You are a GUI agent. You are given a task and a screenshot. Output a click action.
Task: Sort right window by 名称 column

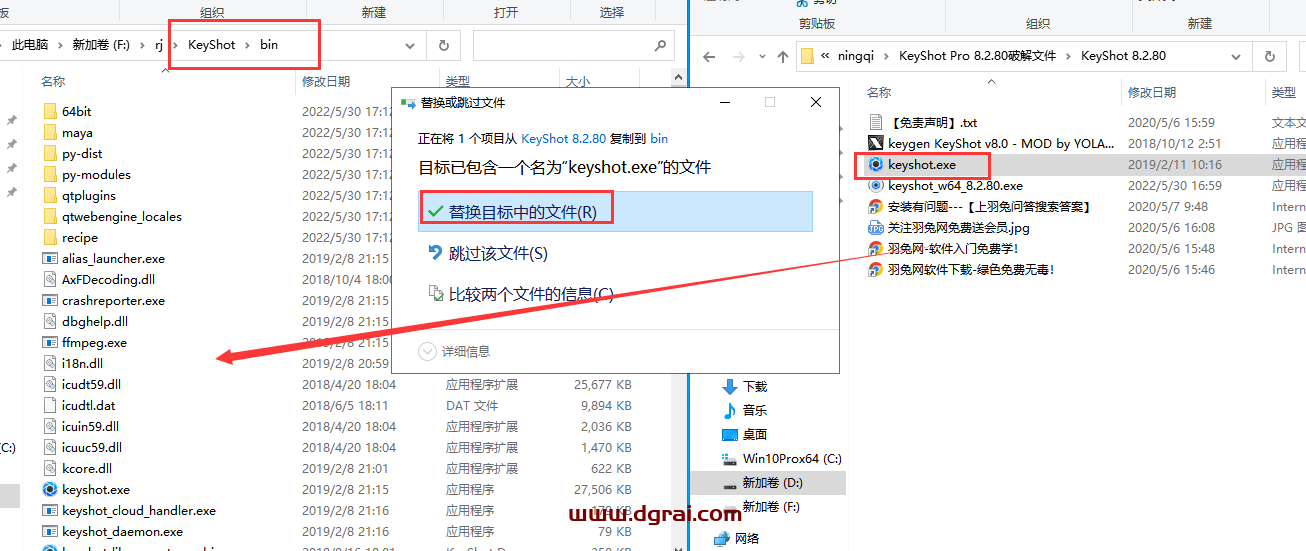(x=879, y=92)
